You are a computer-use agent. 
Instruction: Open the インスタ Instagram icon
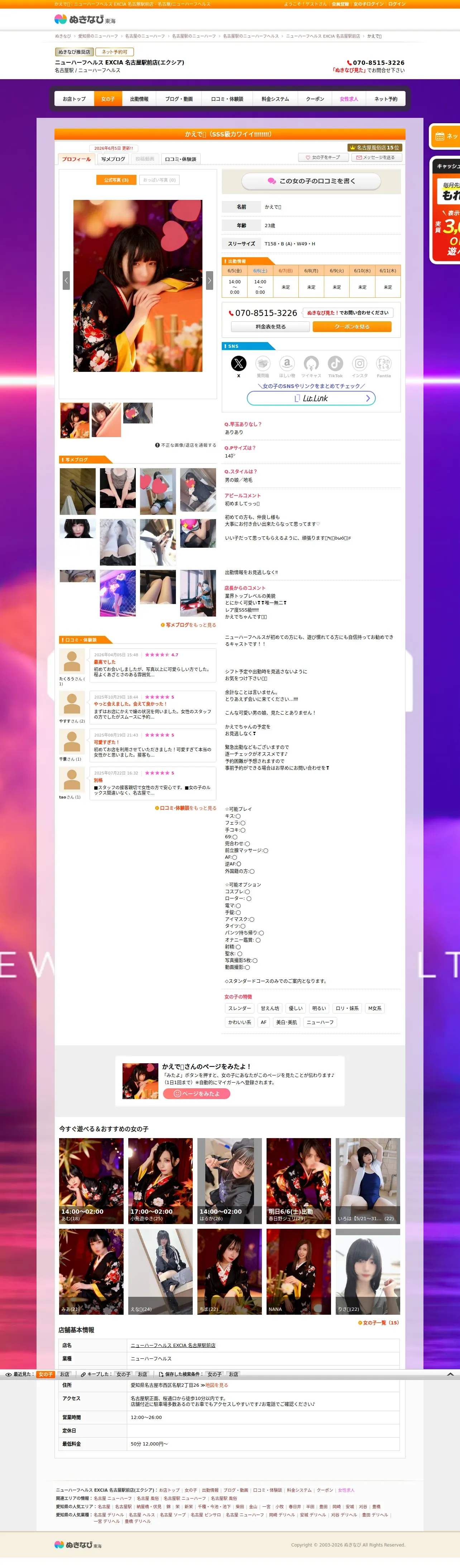[360, 363]
